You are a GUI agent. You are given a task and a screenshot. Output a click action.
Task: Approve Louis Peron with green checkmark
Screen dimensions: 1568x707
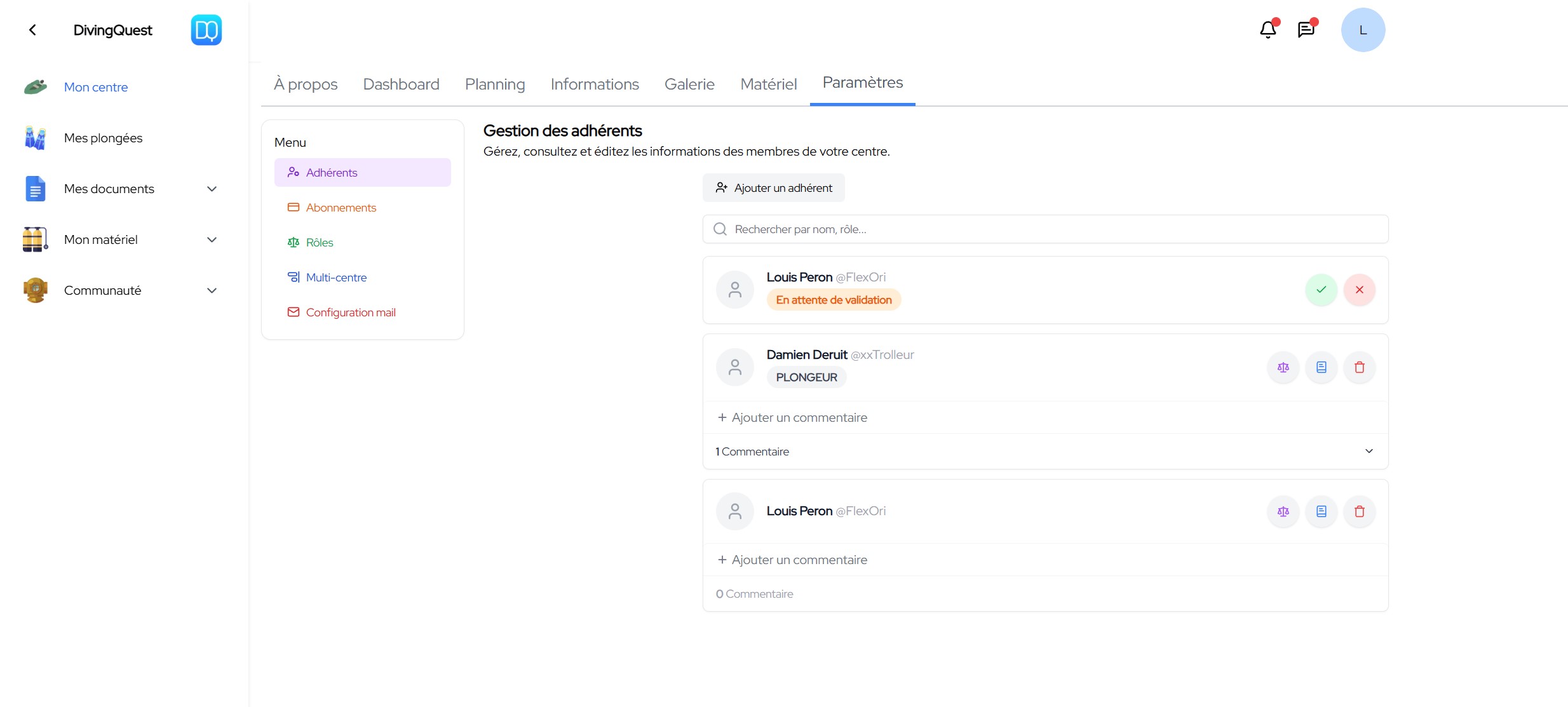click(x=1321, y=290)
